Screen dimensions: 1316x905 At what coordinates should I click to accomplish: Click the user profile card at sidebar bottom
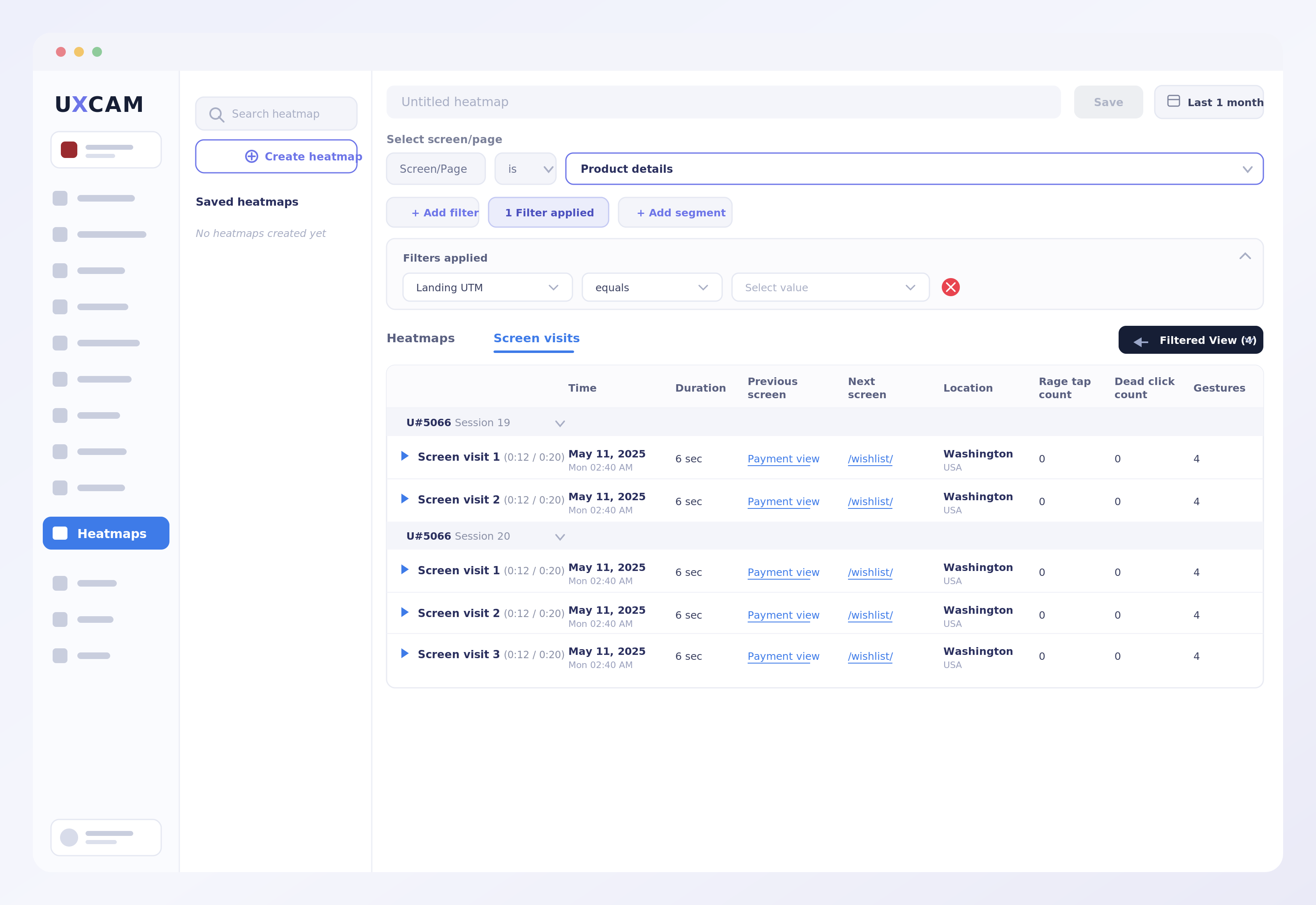[106, 837]
